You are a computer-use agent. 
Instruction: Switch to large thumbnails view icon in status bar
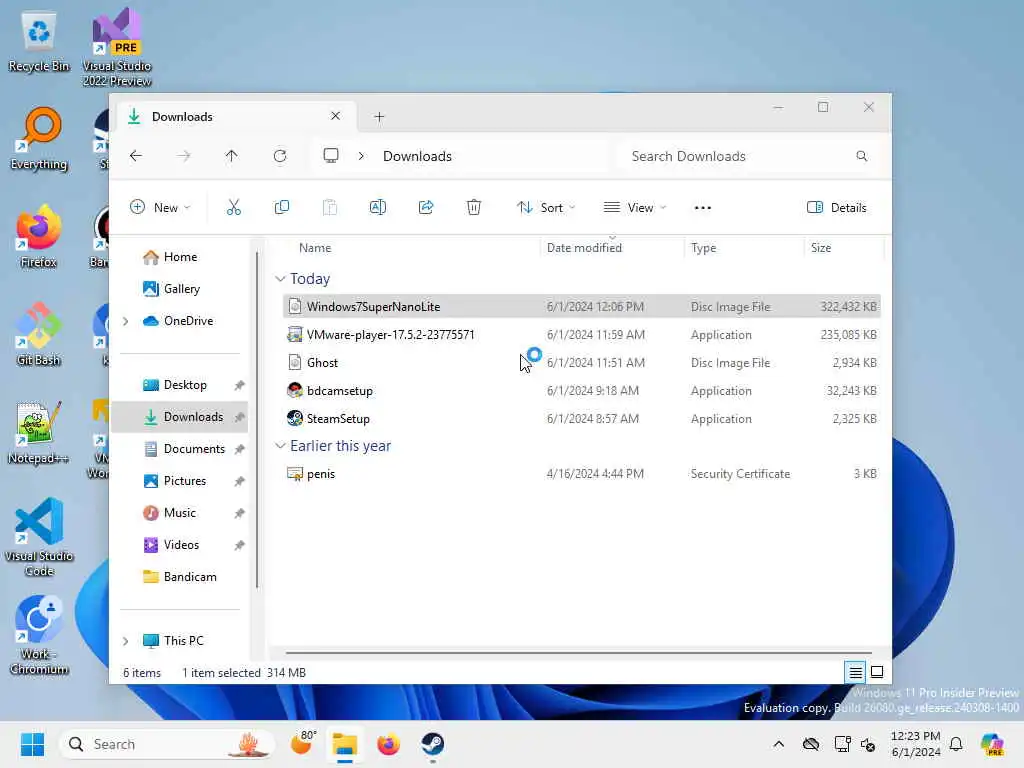(x=877, y=672)
